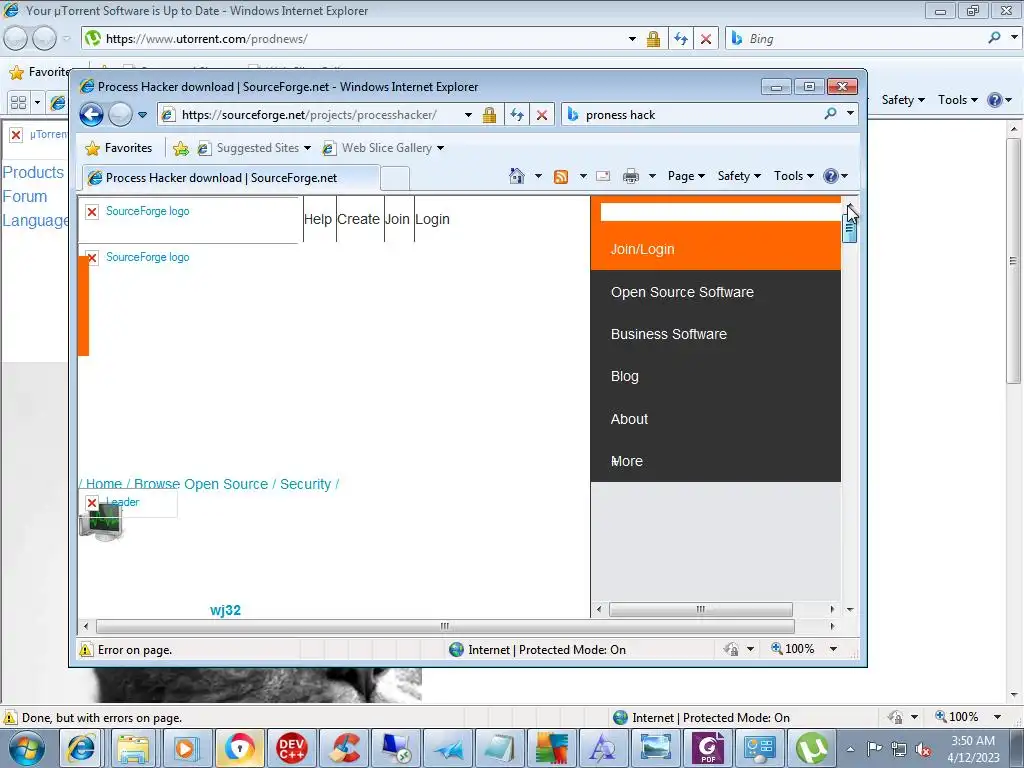
Task: Open CCleaner from the taskbar
Action: click(x=344, y=748)
